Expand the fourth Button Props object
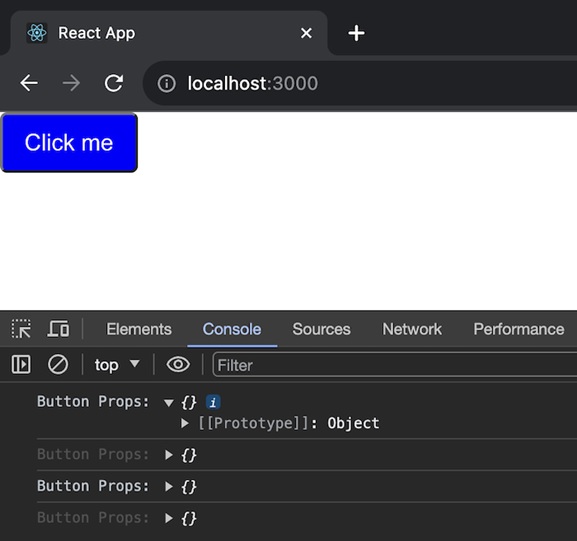 coord(169,518)
